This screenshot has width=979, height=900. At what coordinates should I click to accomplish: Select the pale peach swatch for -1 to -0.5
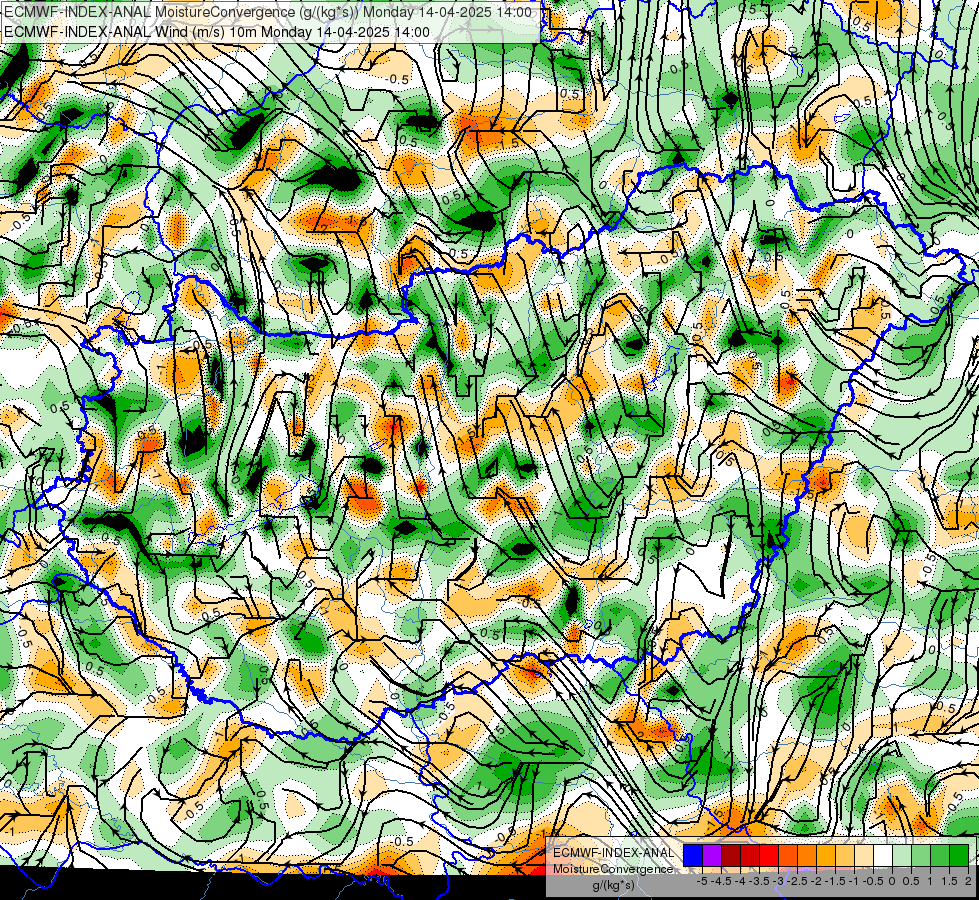[x=864, y=855]
